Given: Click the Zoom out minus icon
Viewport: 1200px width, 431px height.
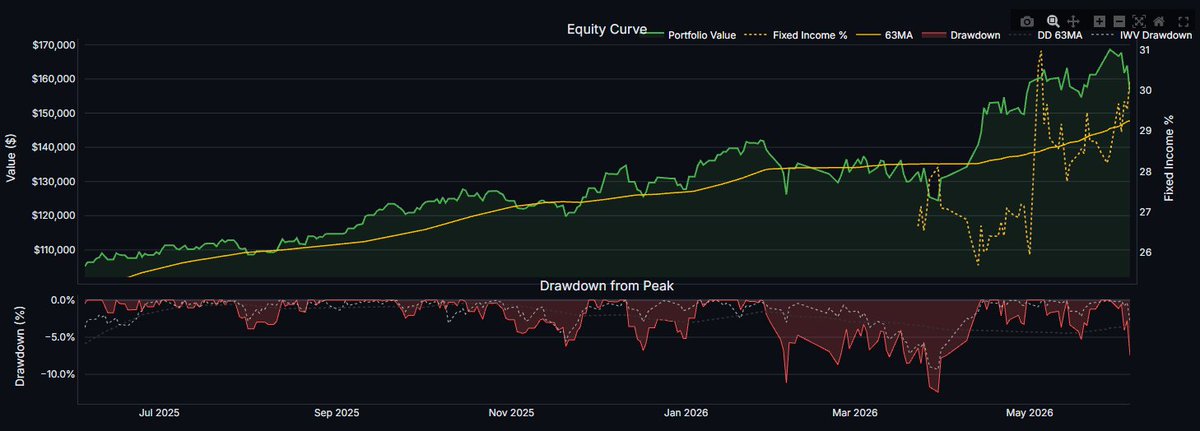Looking at the screenshot, I should point(1119,21).
